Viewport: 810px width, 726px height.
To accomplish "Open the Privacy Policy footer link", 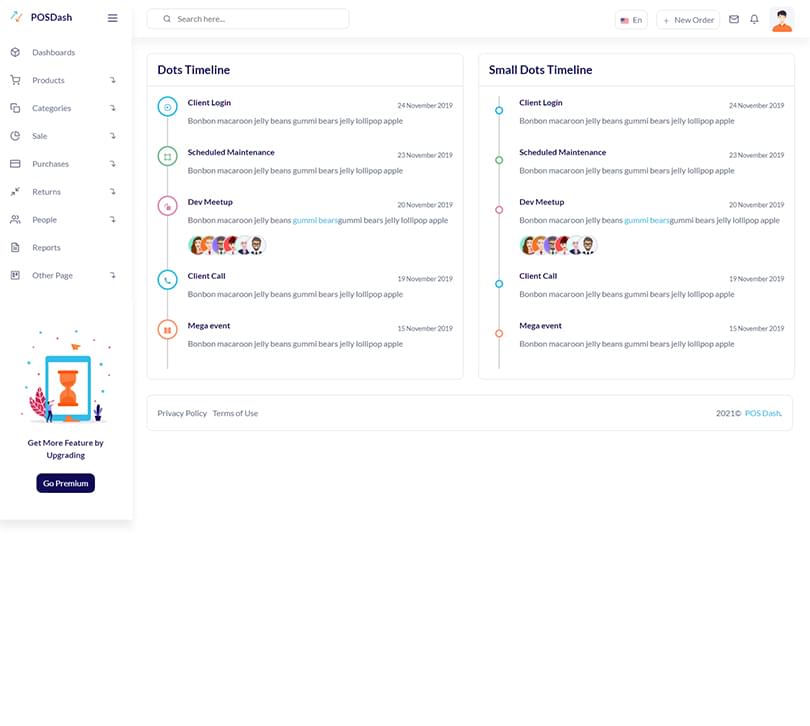I will point(182,413).
